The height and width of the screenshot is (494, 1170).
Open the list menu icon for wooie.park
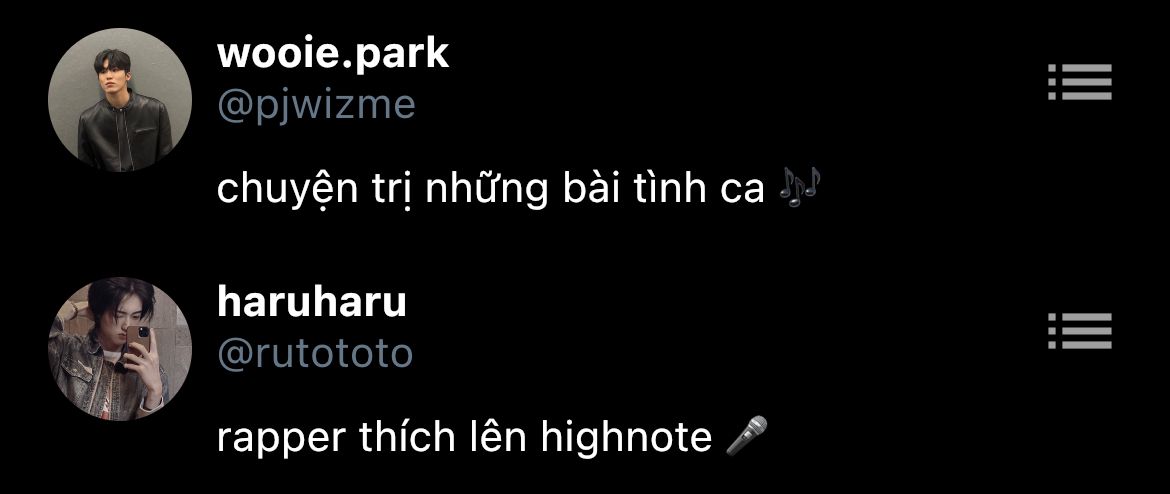[x=1080, y=81]
